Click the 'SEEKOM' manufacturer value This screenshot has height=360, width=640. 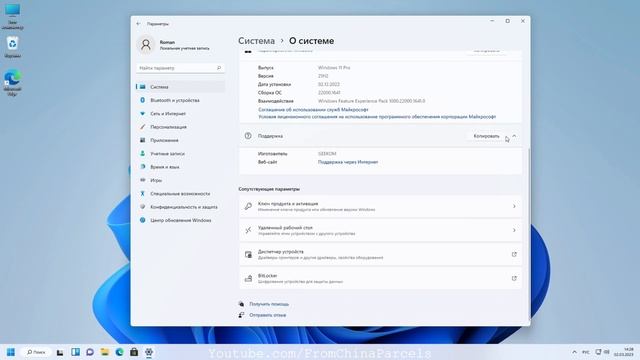(327, 154)
